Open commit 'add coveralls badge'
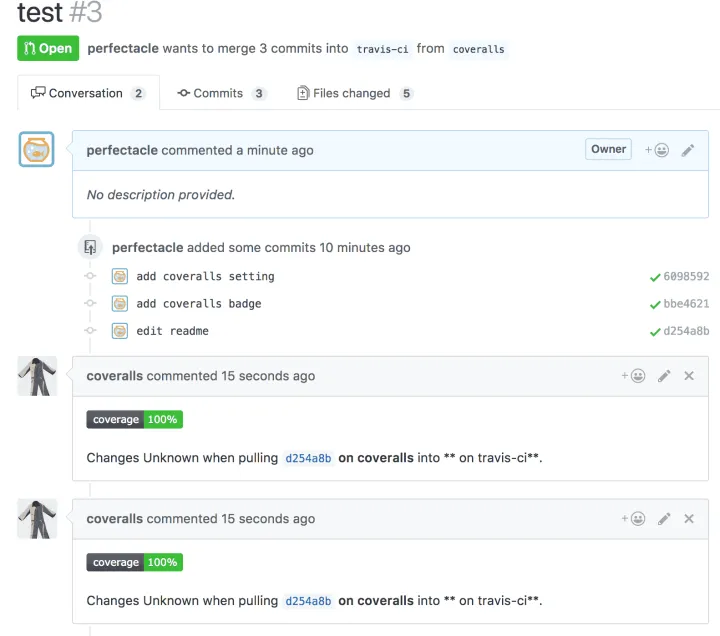This screenshot has height=636, width=720. point(199,304)
